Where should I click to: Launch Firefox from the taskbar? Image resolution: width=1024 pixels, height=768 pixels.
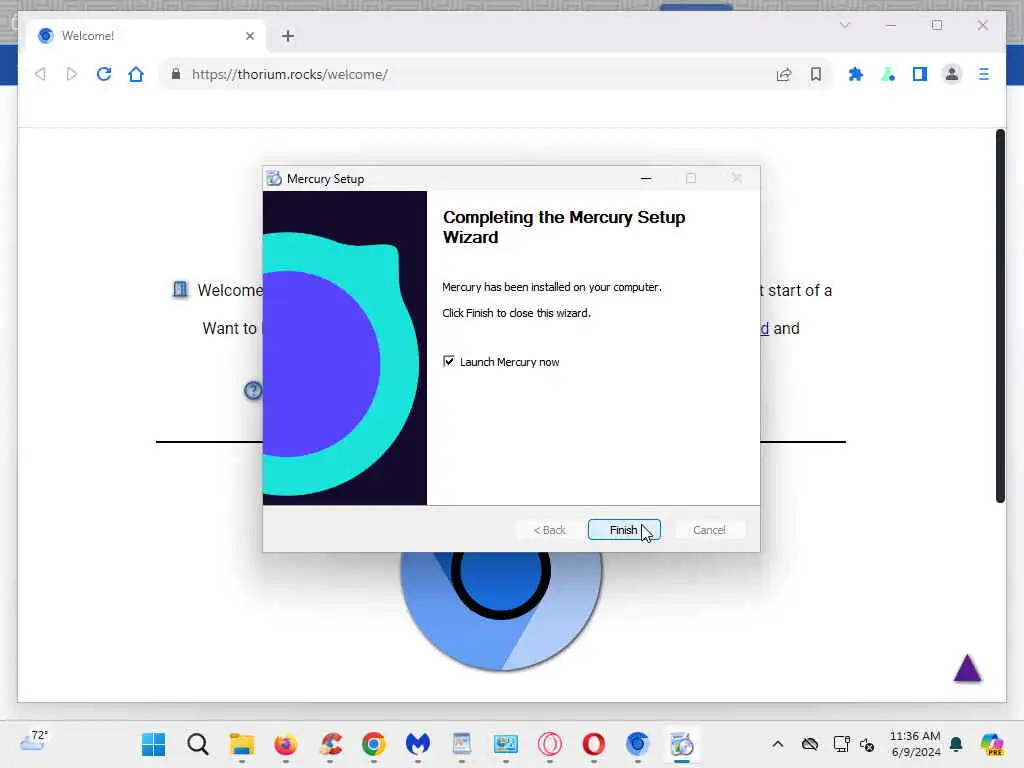coord(285,744)
